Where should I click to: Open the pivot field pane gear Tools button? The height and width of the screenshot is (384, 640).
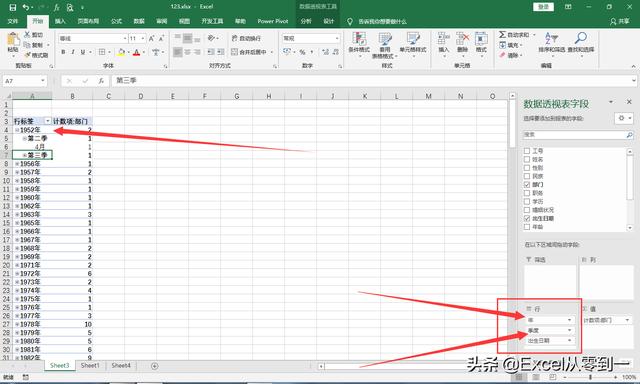coord(624,118)
